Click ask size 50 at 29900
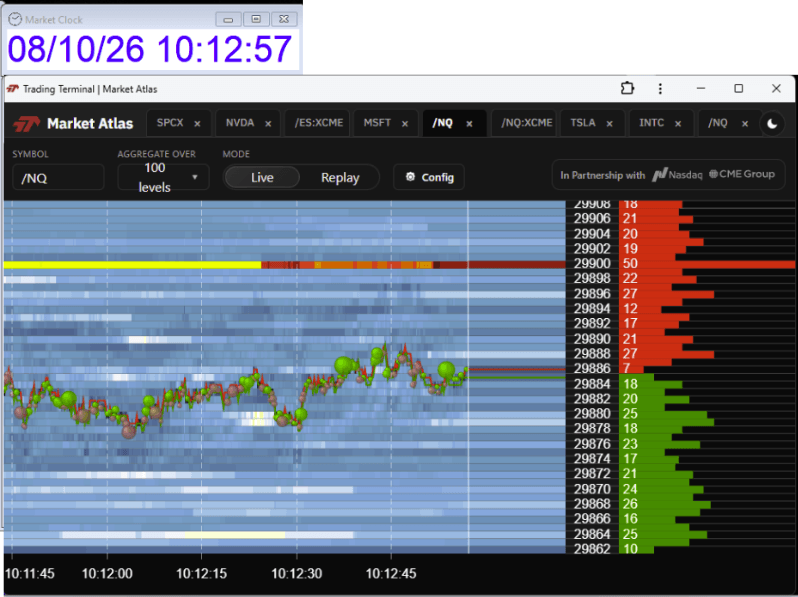 [x=631, y=264]
